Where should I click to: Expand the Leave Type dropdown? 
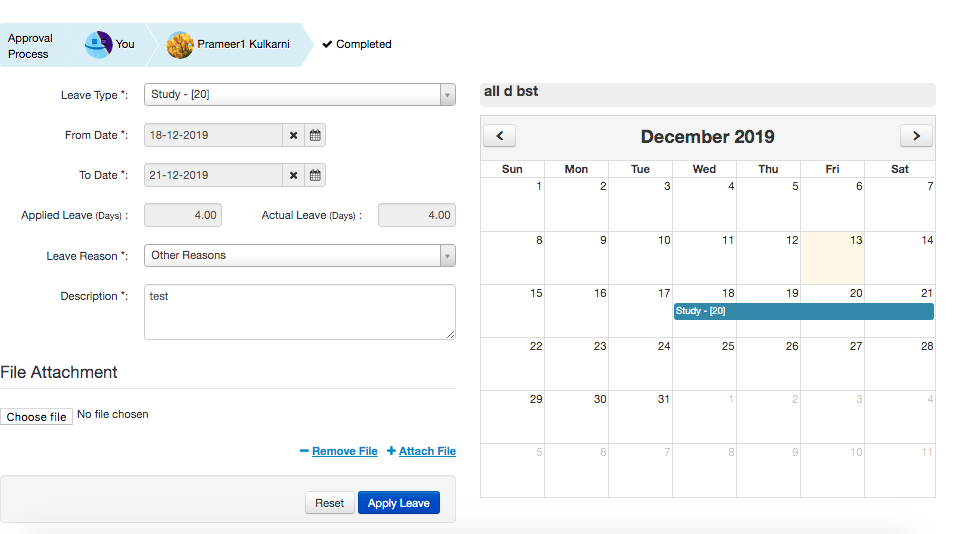coord(447,95)
